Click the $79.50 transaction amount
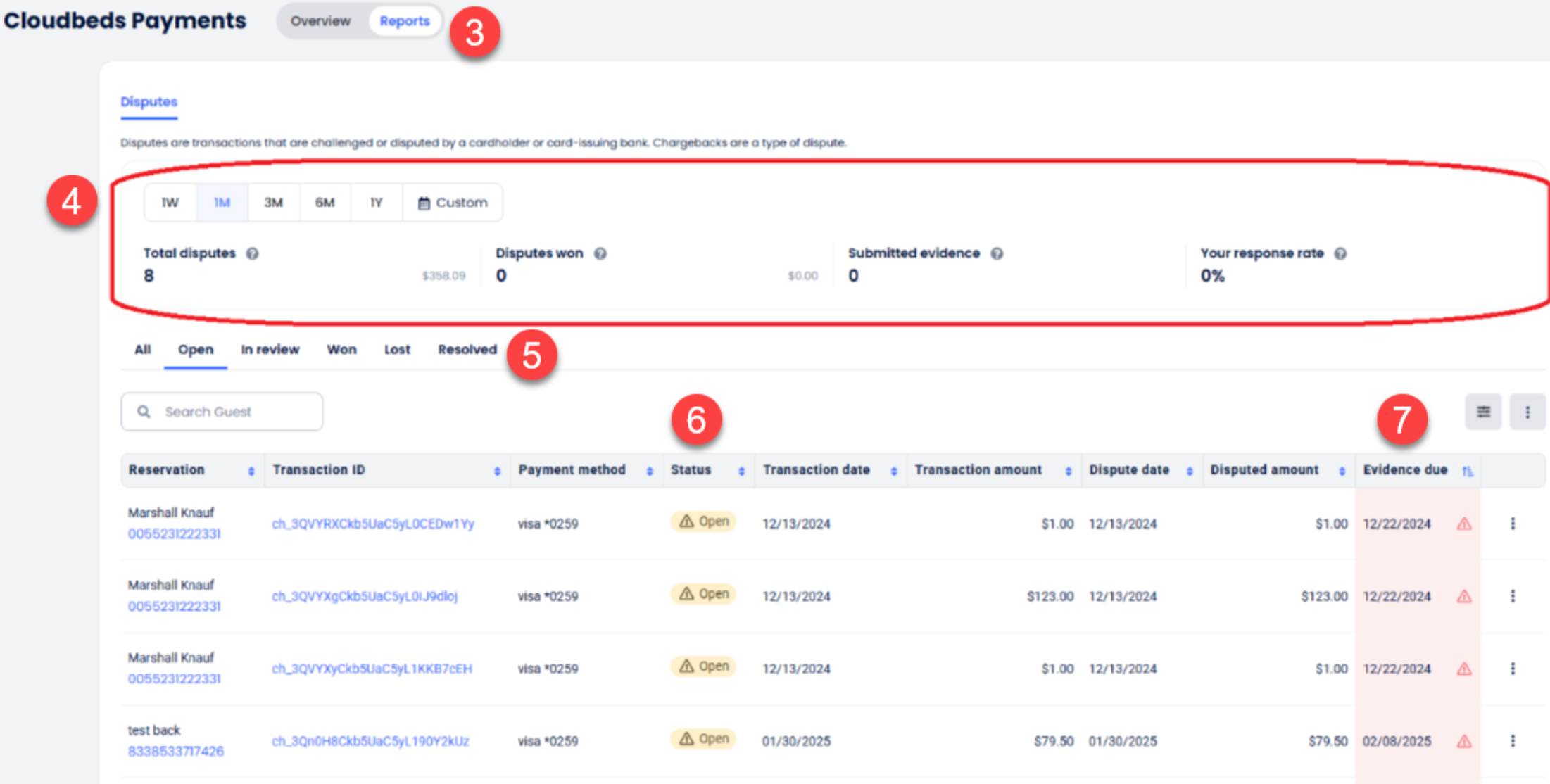Screen dimensions: 1550x784 tap(1054, 742)
